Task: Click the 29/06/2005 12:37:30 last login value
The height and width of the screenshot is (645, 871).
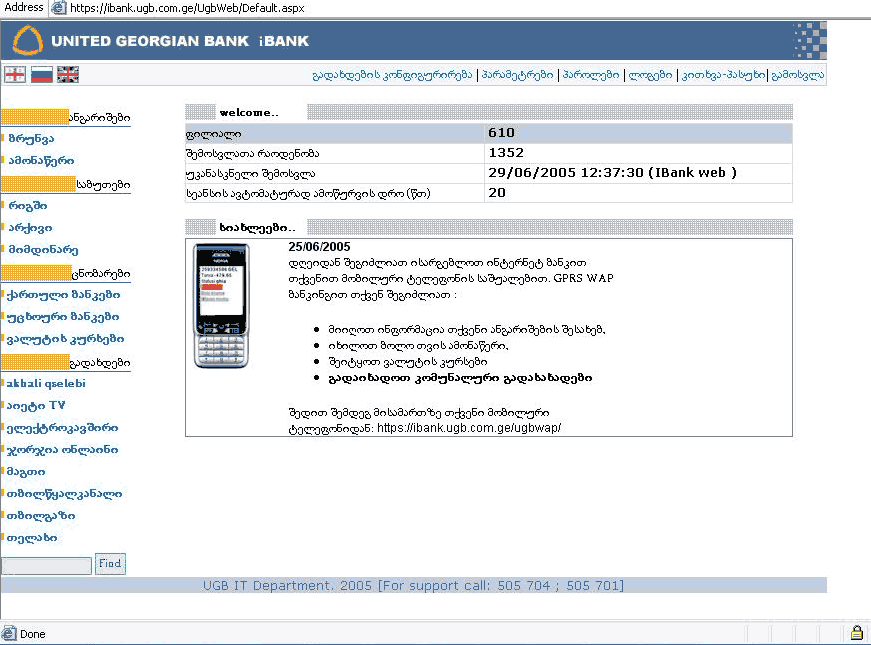Action: point(613,173)
